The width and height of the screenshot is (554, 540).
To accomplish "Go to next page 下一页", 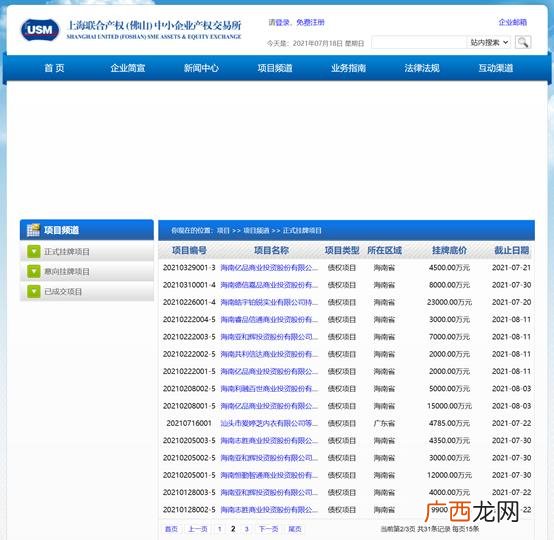I will [x=269, y=529].
